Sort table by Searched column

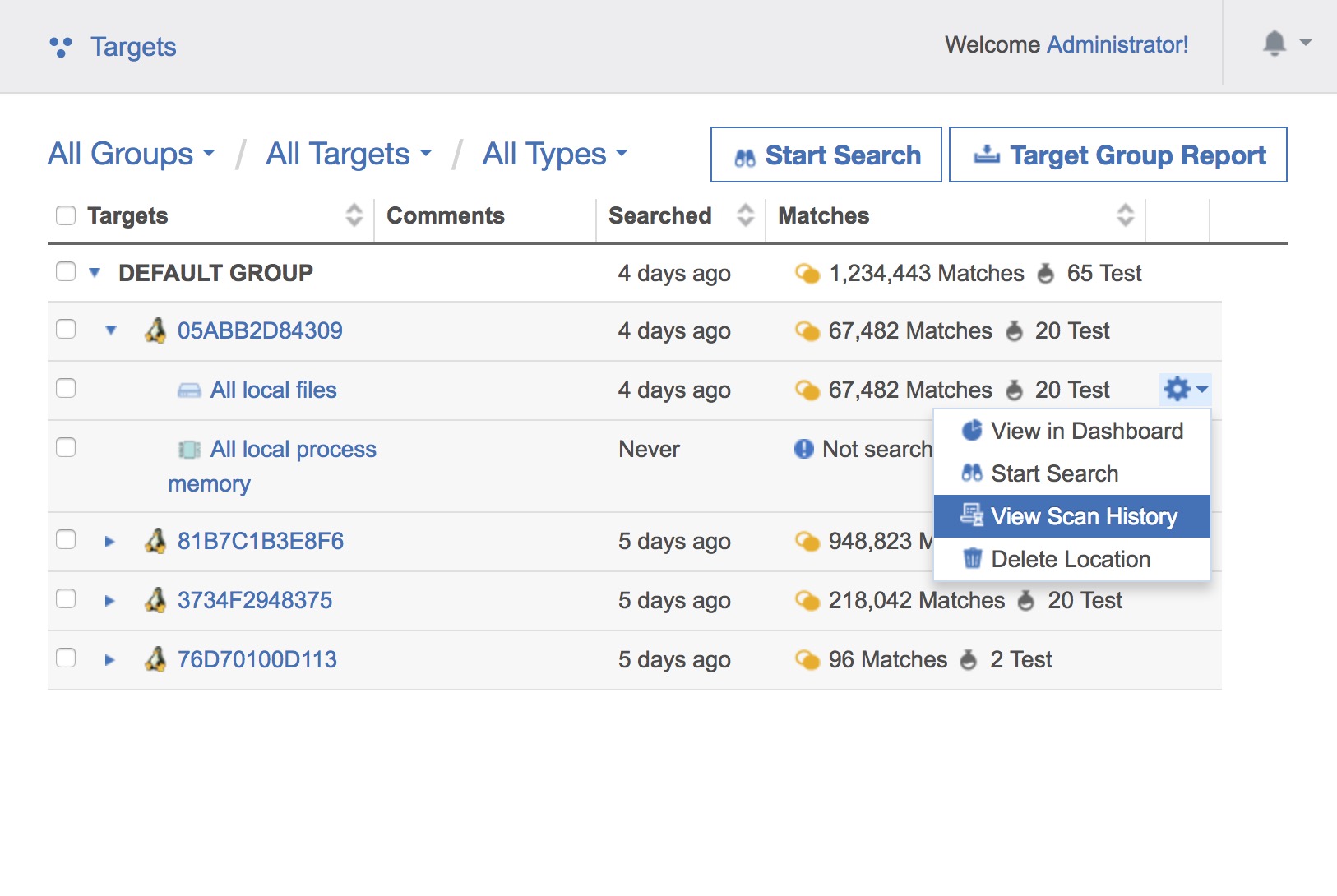pyautogui.click(x=745, y=215)
